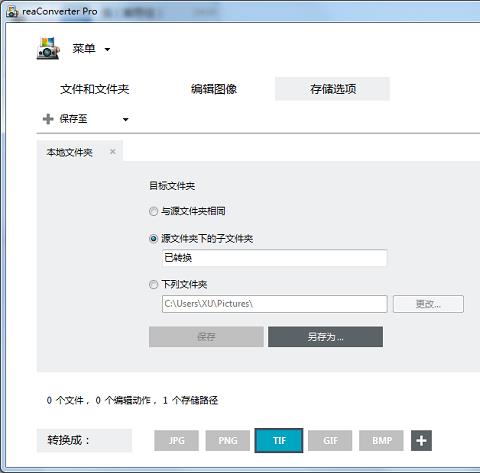Viewport: 480px width, 473px height.
Task: Select the TIF output format
Action: [x=279, y=440]
